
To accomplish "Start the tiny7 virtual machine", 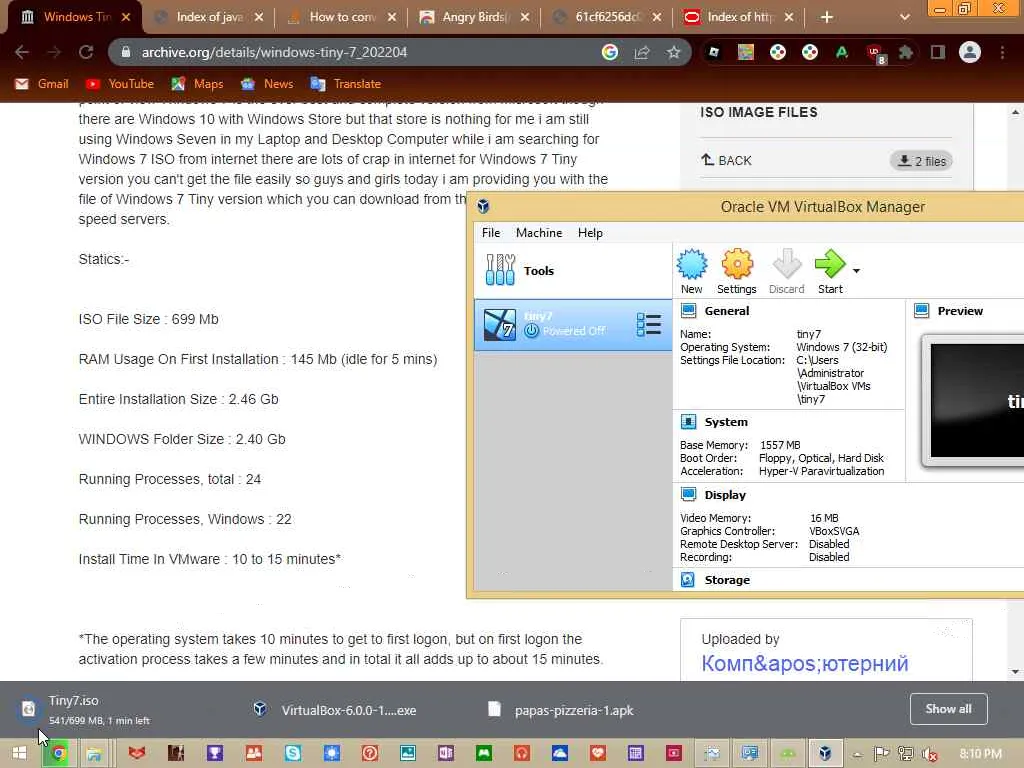I will click(830, 271).
